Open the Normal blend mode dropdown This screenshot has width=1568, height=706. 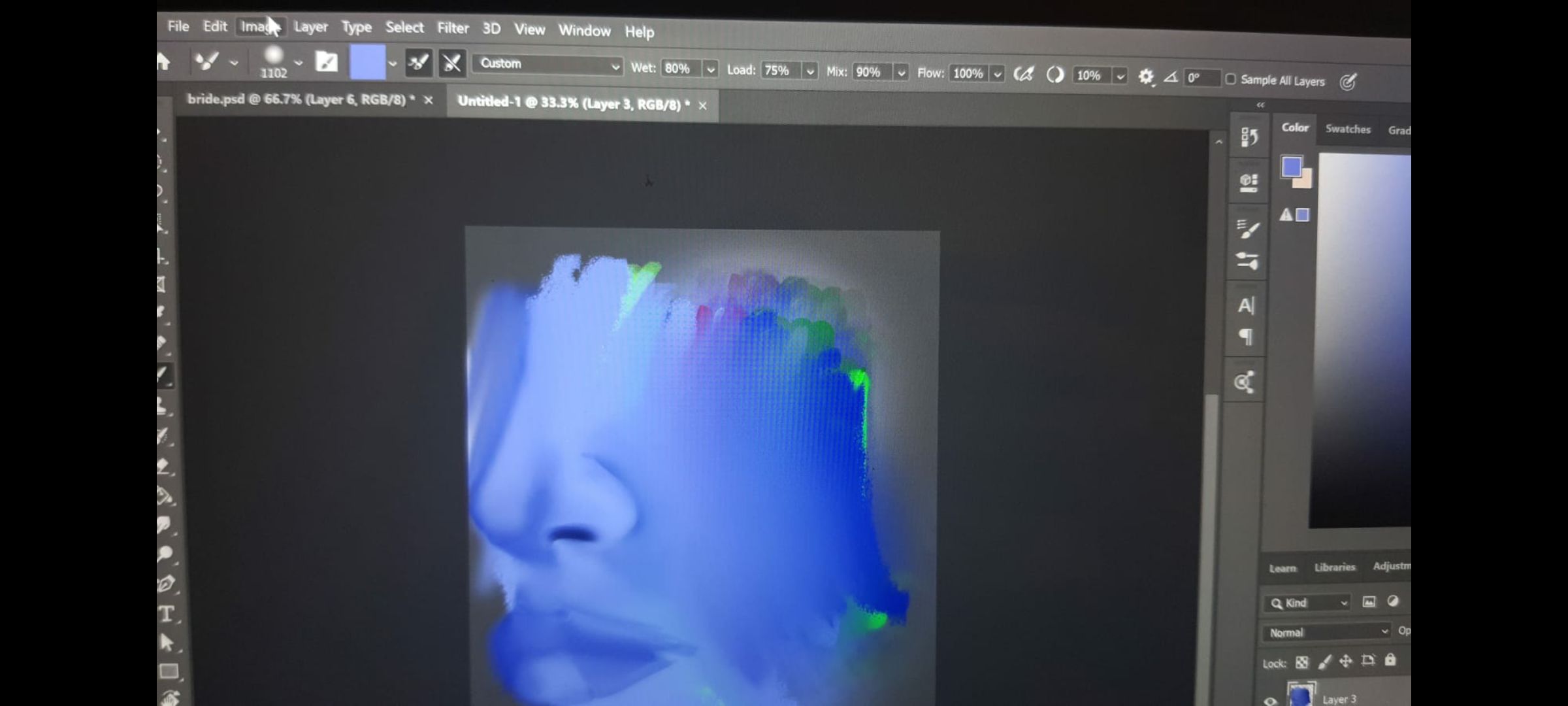click(1326, 632)
